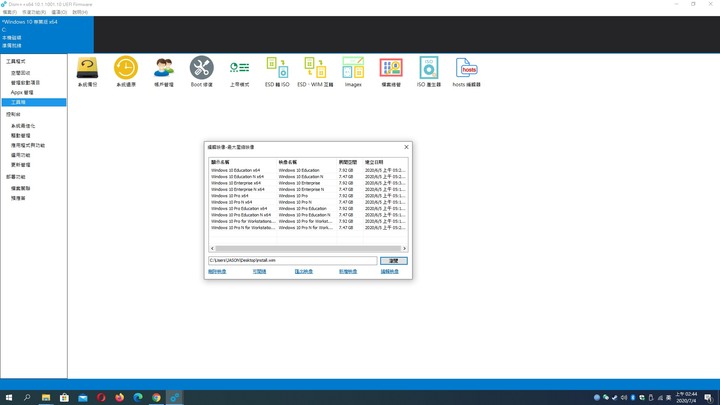720x405 pixels.
Task: Click the volume speaker tray icon
Action: tap(624, 398)
